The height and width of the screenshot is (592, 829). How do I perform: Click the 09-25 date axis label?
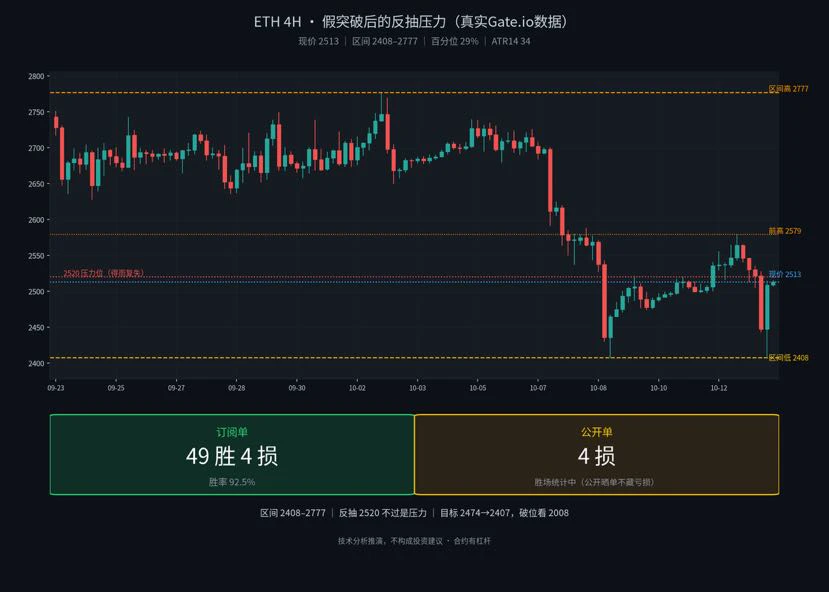116,388
